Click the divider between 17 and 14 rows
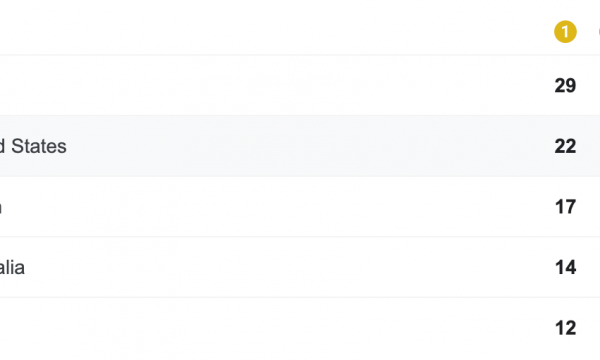 300,237
